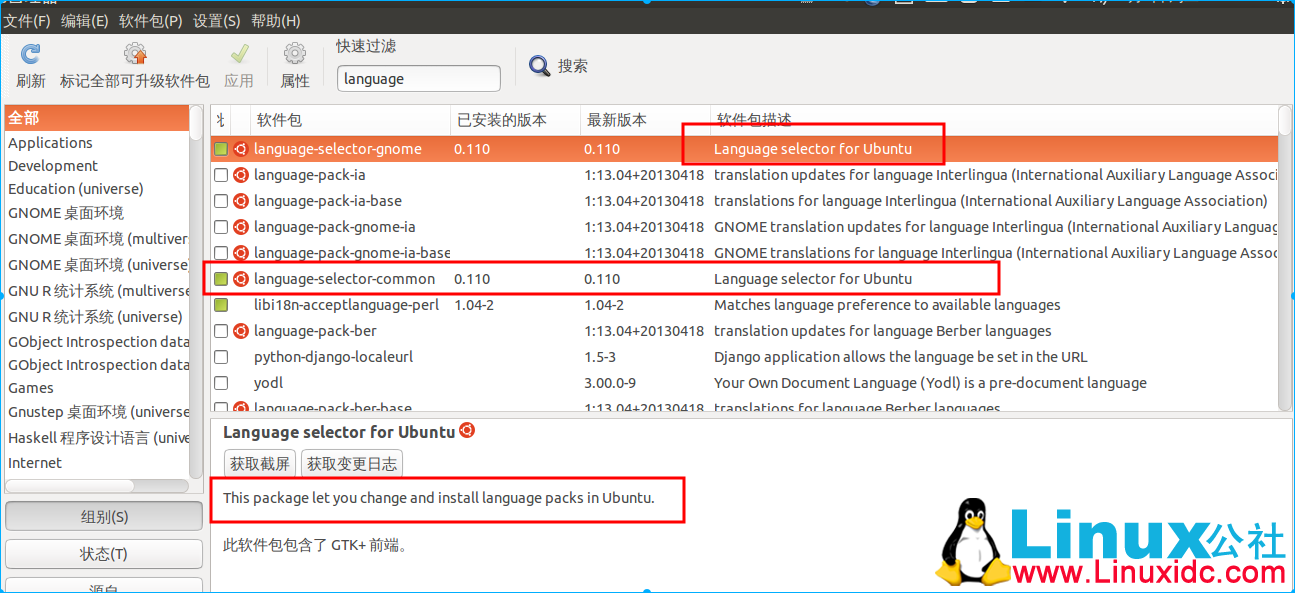Sort by 已安装的版本 column header
The image size is (1295, 593).
[502, 120]
